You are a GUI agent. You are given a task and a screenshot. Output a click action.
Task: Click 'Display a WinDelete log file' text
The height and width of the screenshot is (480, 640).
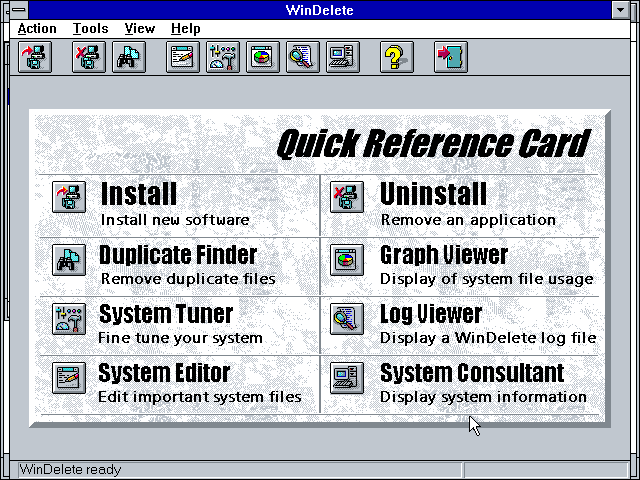[488, 338]
